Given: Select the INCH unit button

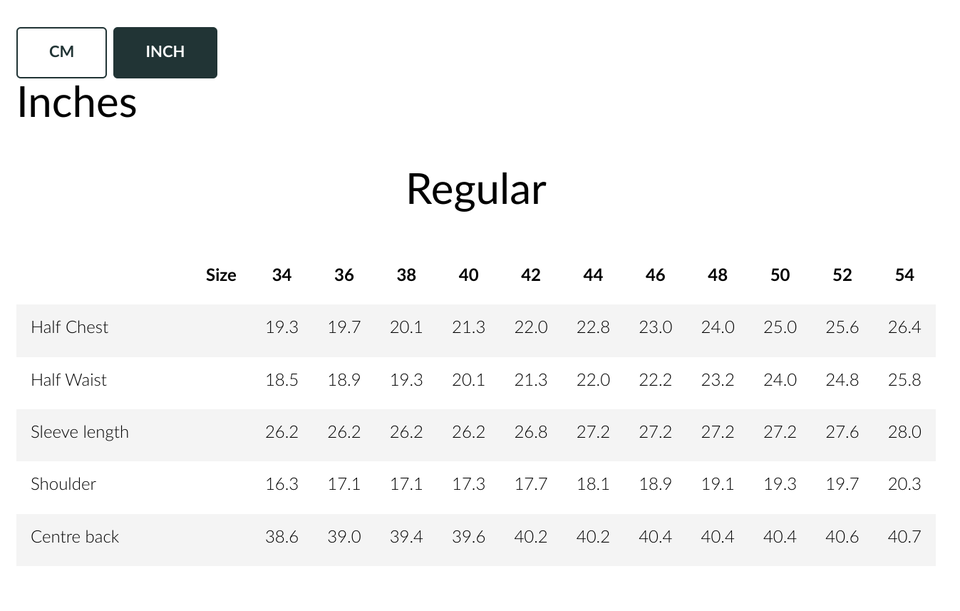Looking at the screenshot, I should 165,52.
